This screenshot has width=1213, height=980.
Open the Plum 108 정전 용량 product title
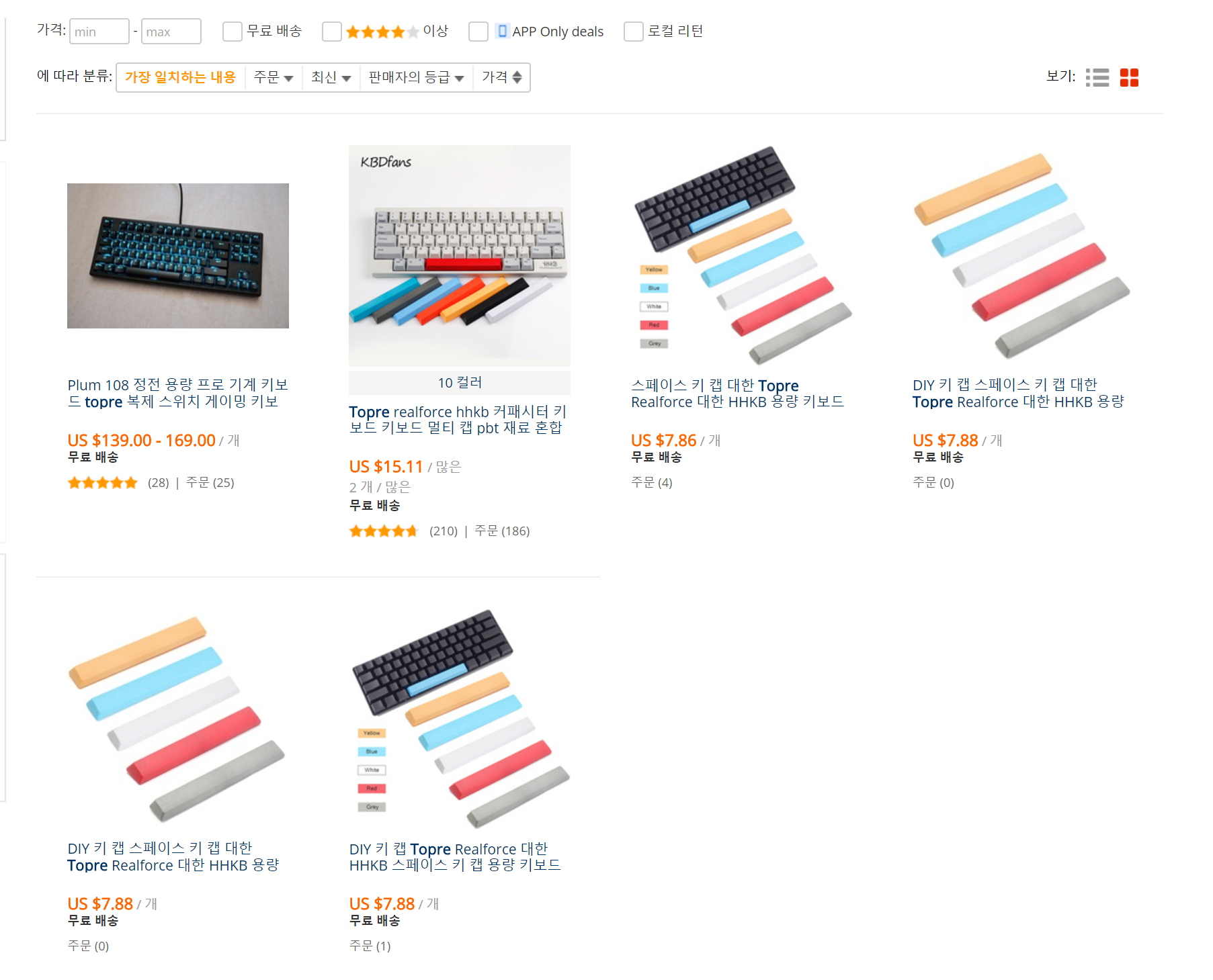coord(178,393)
